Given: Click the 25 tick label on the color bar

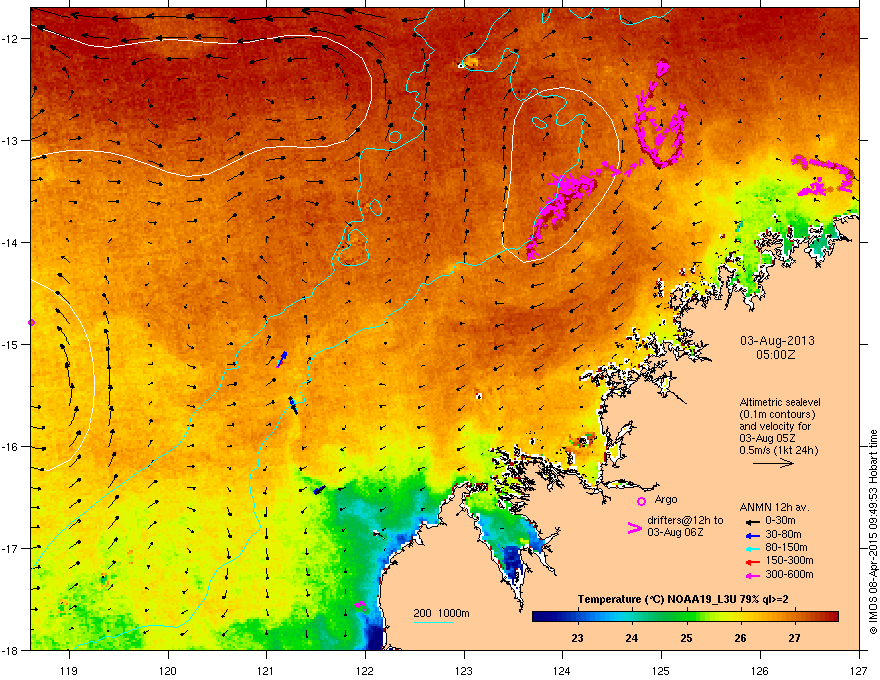Looking at the screenshot, I should tap(686, 638).
